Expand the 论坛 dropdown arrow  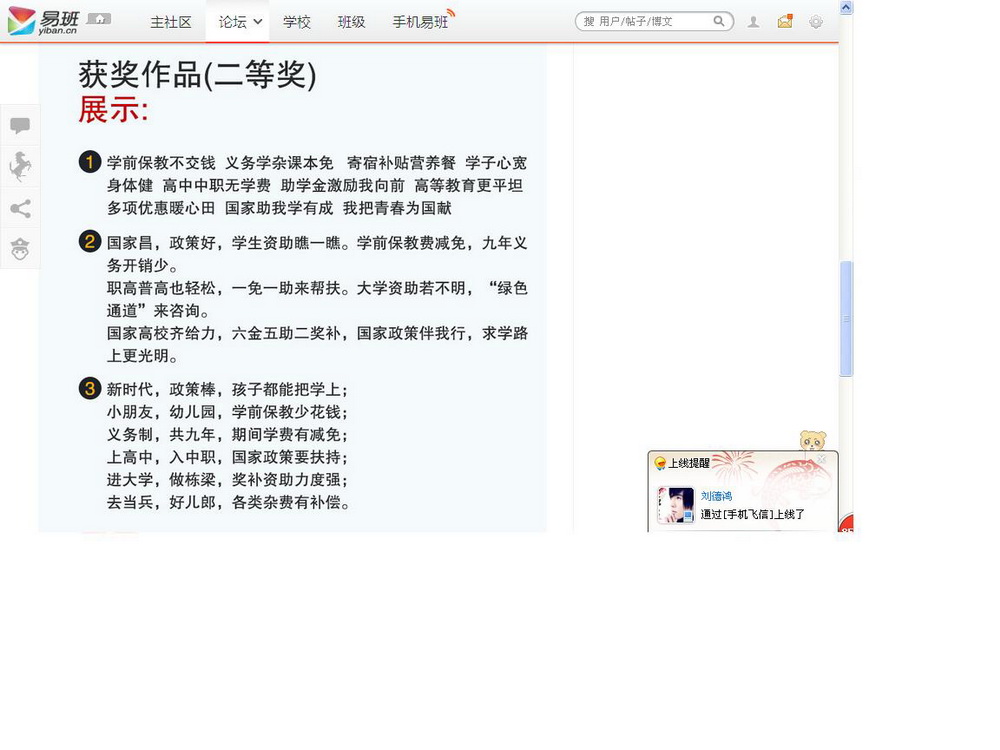coord(258,22)
